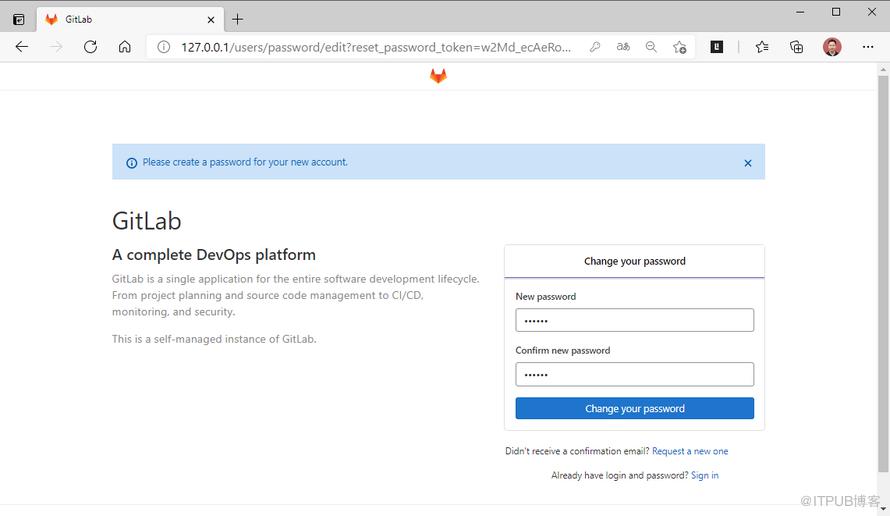Select the GitLab browser tab
The width and height of the screenshot is (890, 516).
(x=130, y=19)
